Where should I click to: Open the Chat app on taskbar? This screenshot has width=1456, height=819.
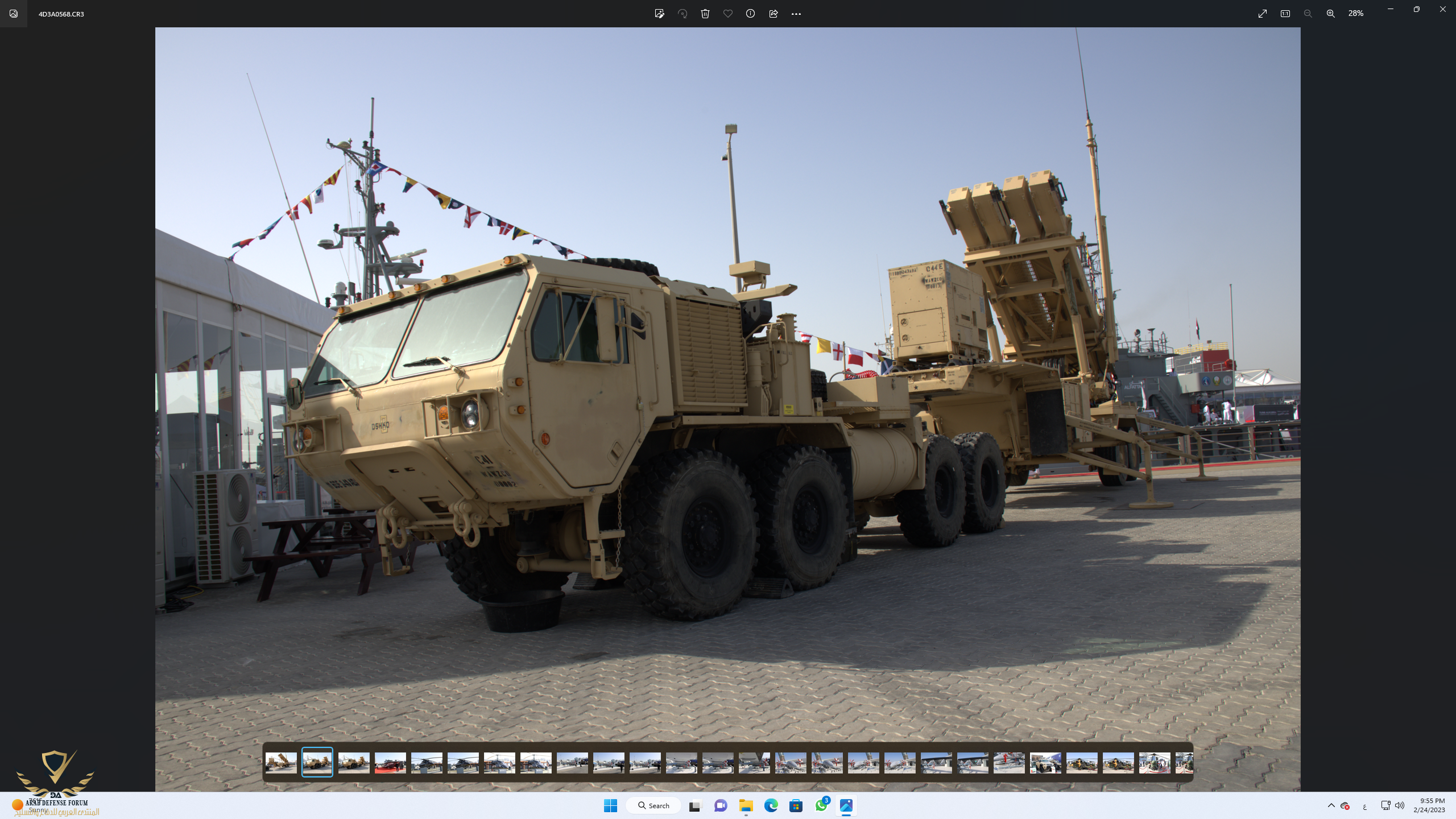coord(721,805)
